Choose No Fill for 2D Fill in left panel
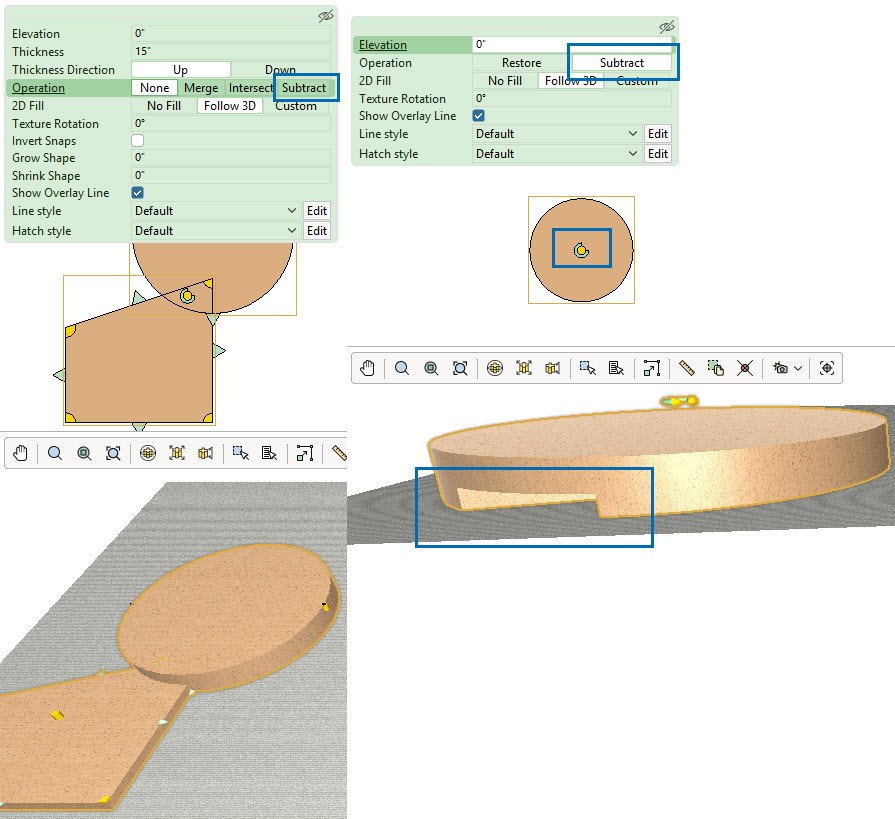 pyautogui.click(x=164, y=106)
